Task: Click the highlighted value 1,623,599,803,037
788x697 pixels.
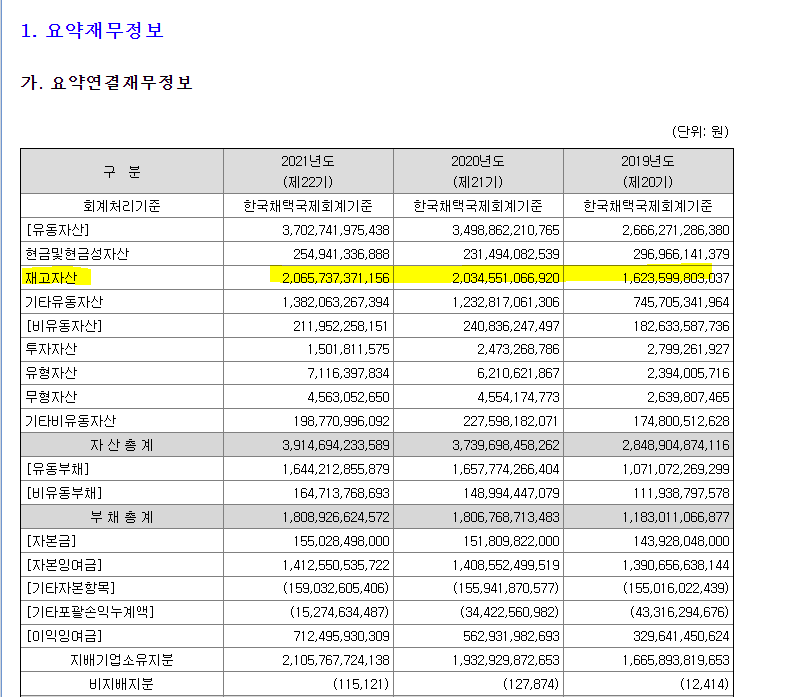Action: pos(675,278)
